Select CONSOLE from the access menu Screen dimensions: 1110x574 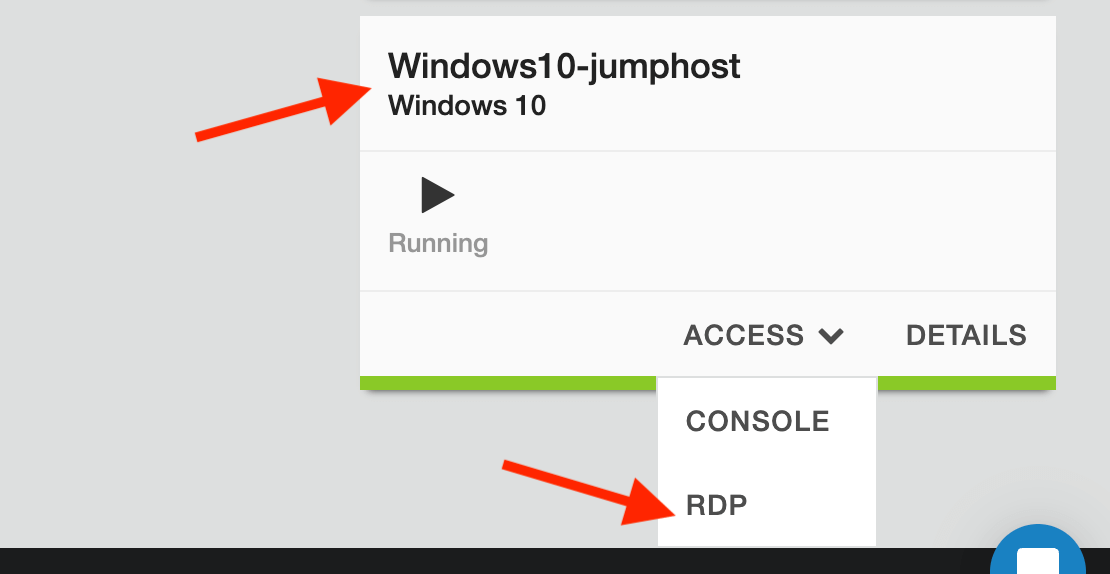click(757, 421)
